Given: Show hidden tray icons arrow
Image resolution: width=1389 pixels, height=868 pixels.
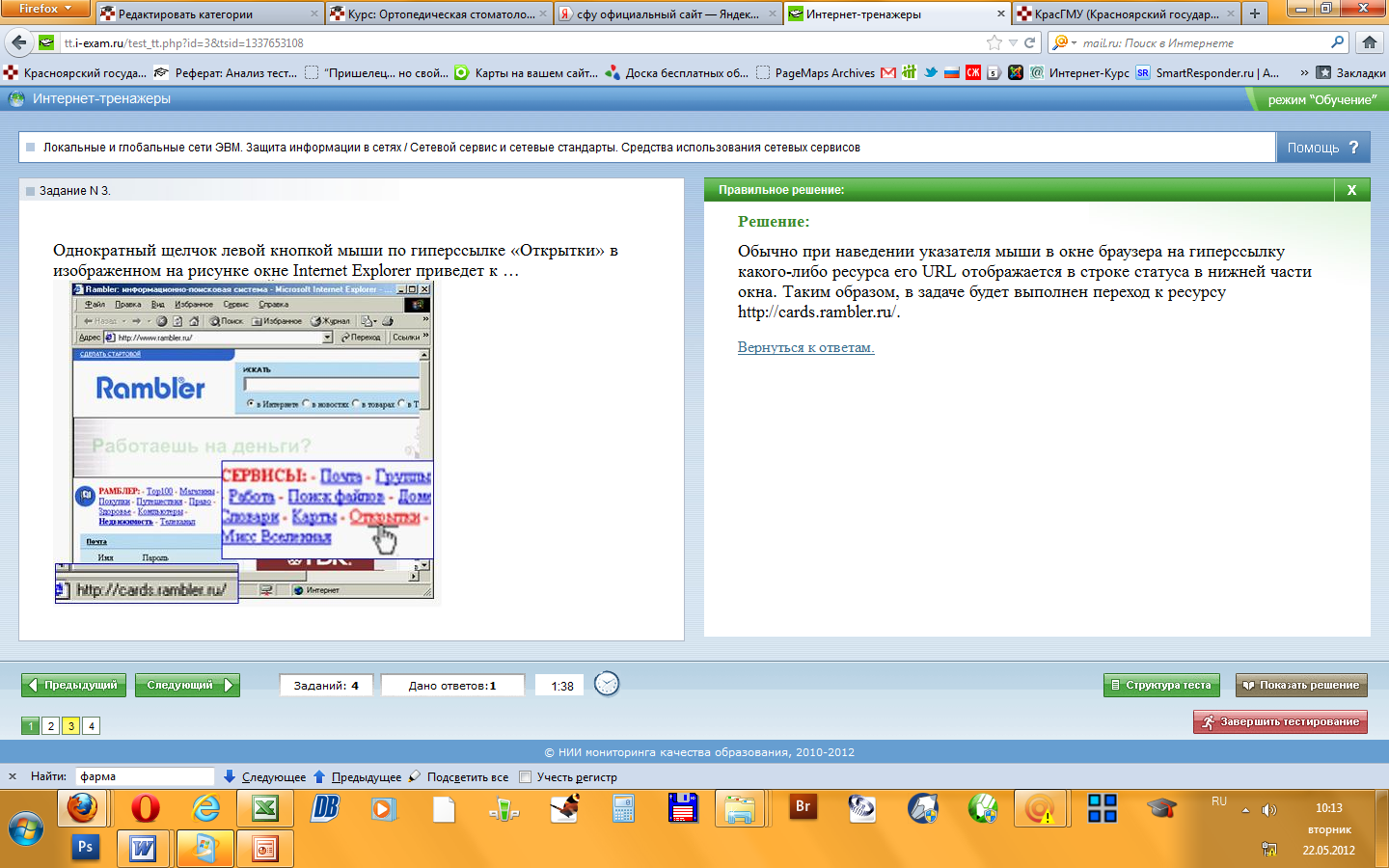Looking at the screenshot, I should 1245,810.
